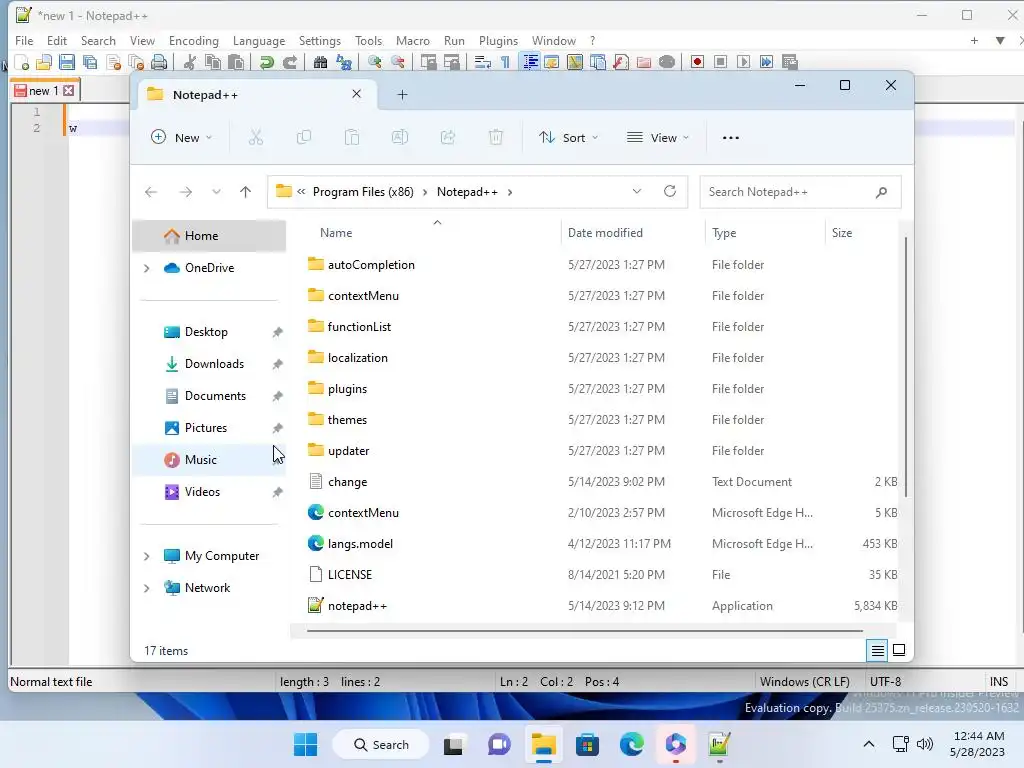Open the Language menu in Notepad++
The image size is (1024, 768).
click(259, 40)
